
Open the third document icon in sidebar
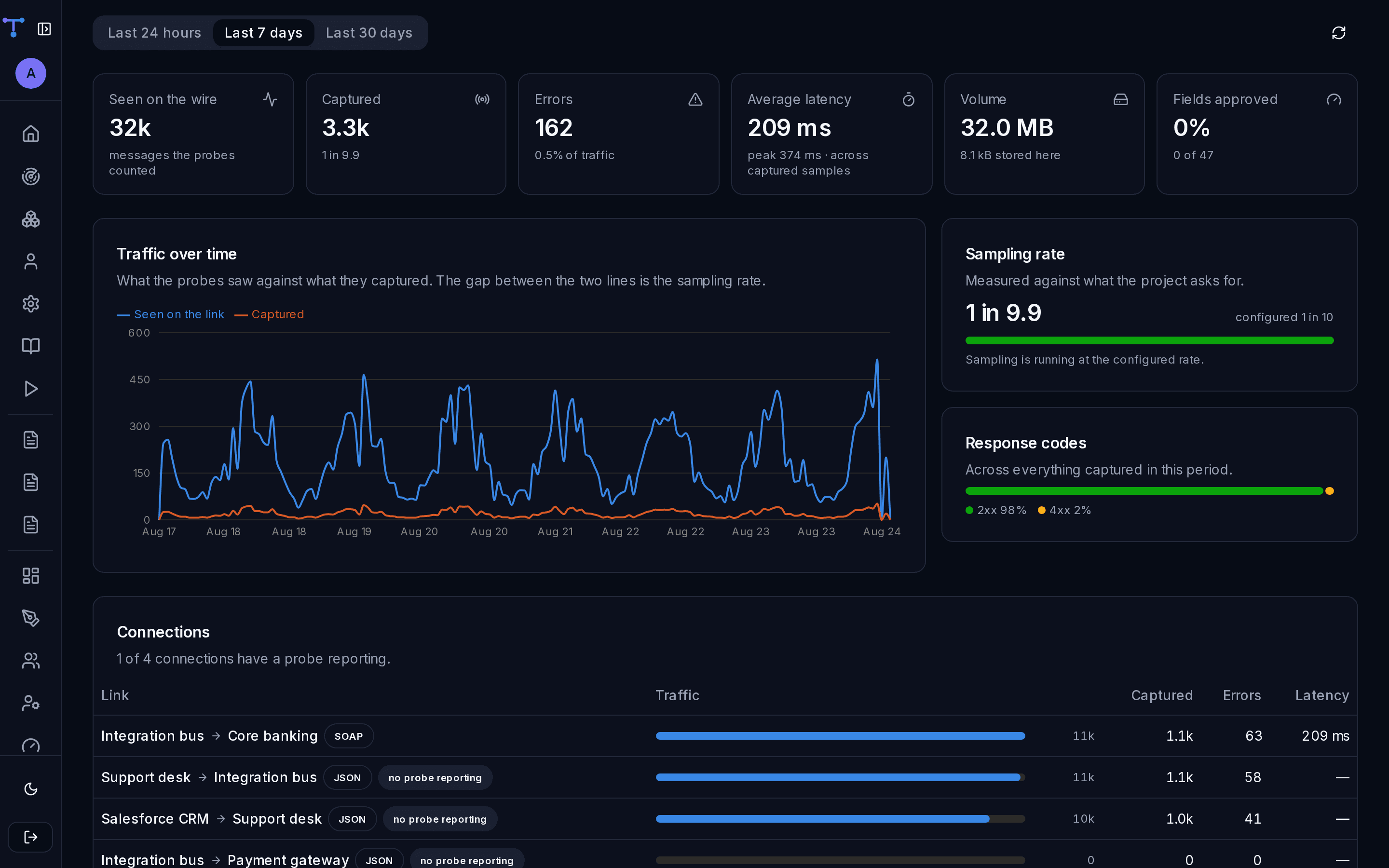coord(30,525)
